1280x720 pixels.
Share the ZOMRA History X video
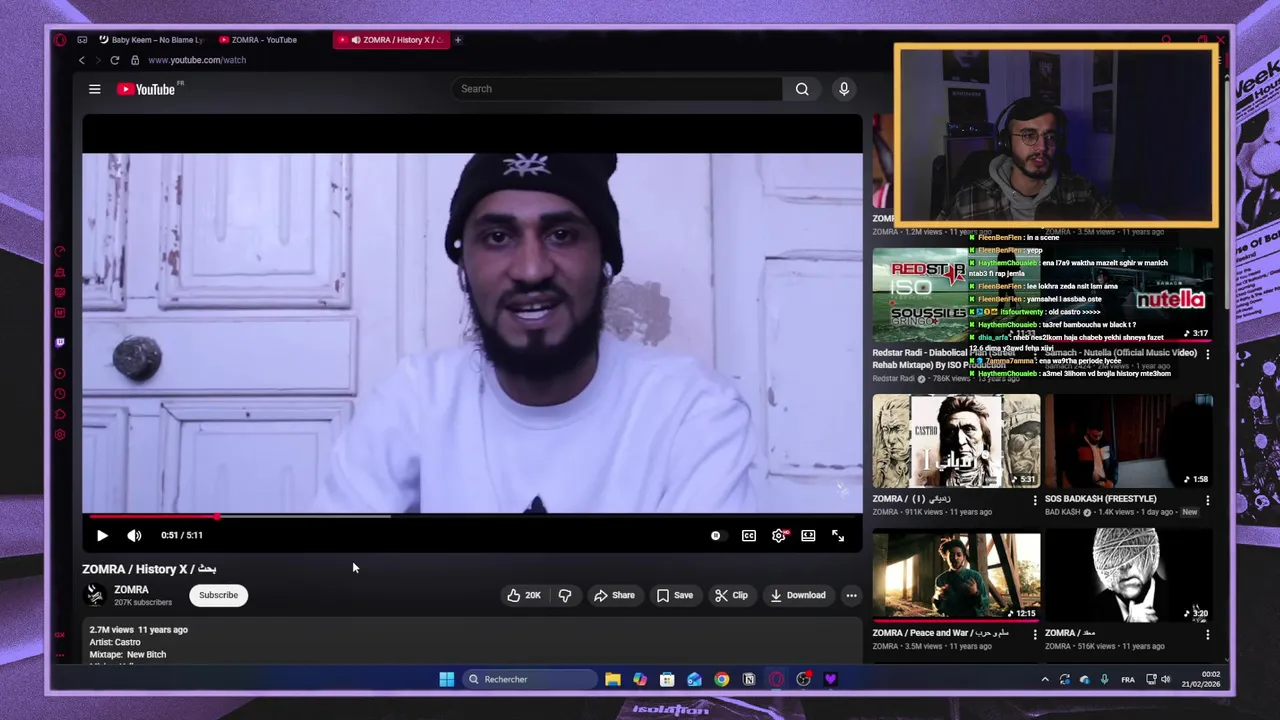click(x=614, y=595)
